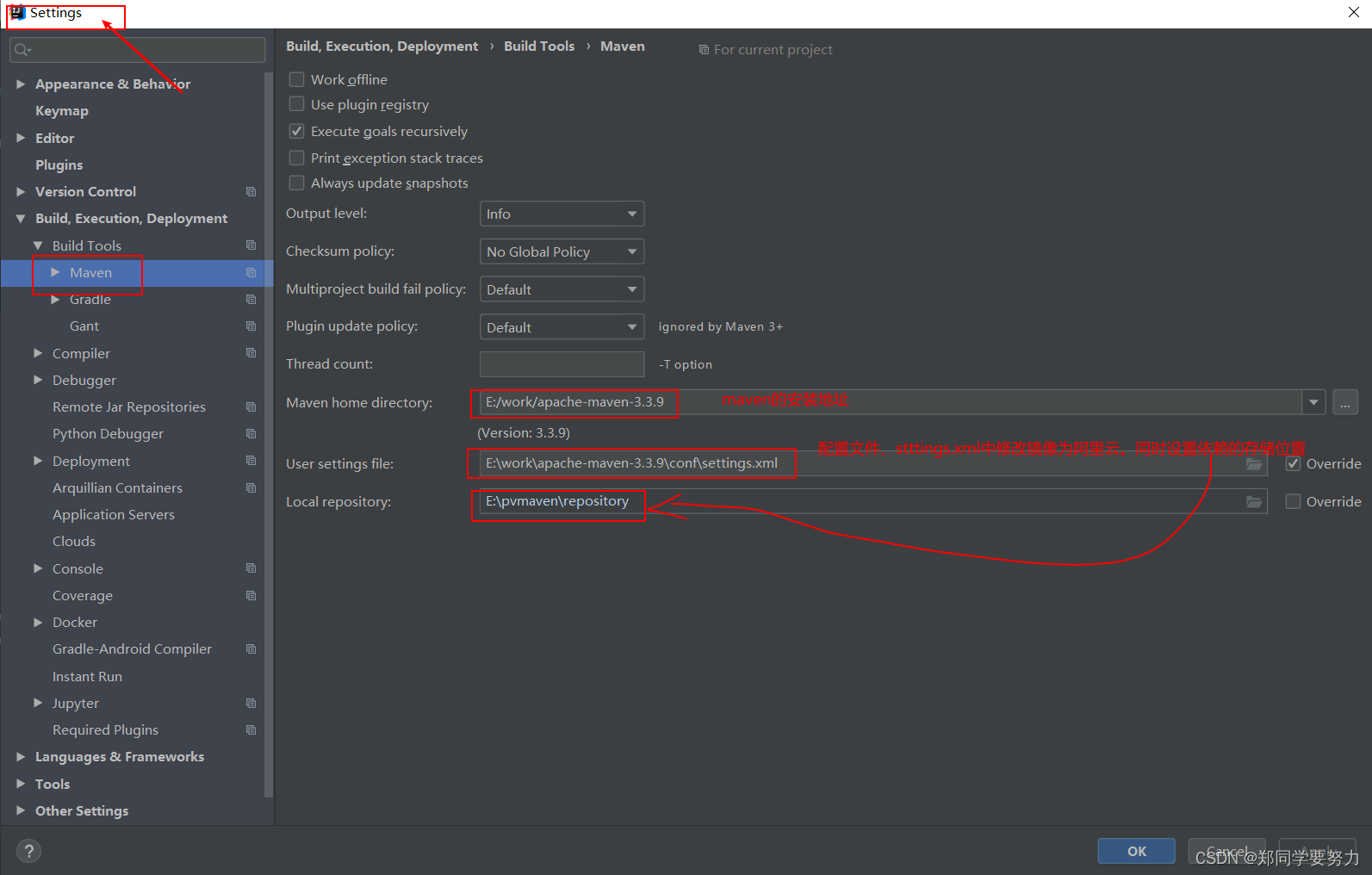This screenshot has width=1372, height=875.
Task: Enable the Work offline checkbox
Action: pos(297,79)
